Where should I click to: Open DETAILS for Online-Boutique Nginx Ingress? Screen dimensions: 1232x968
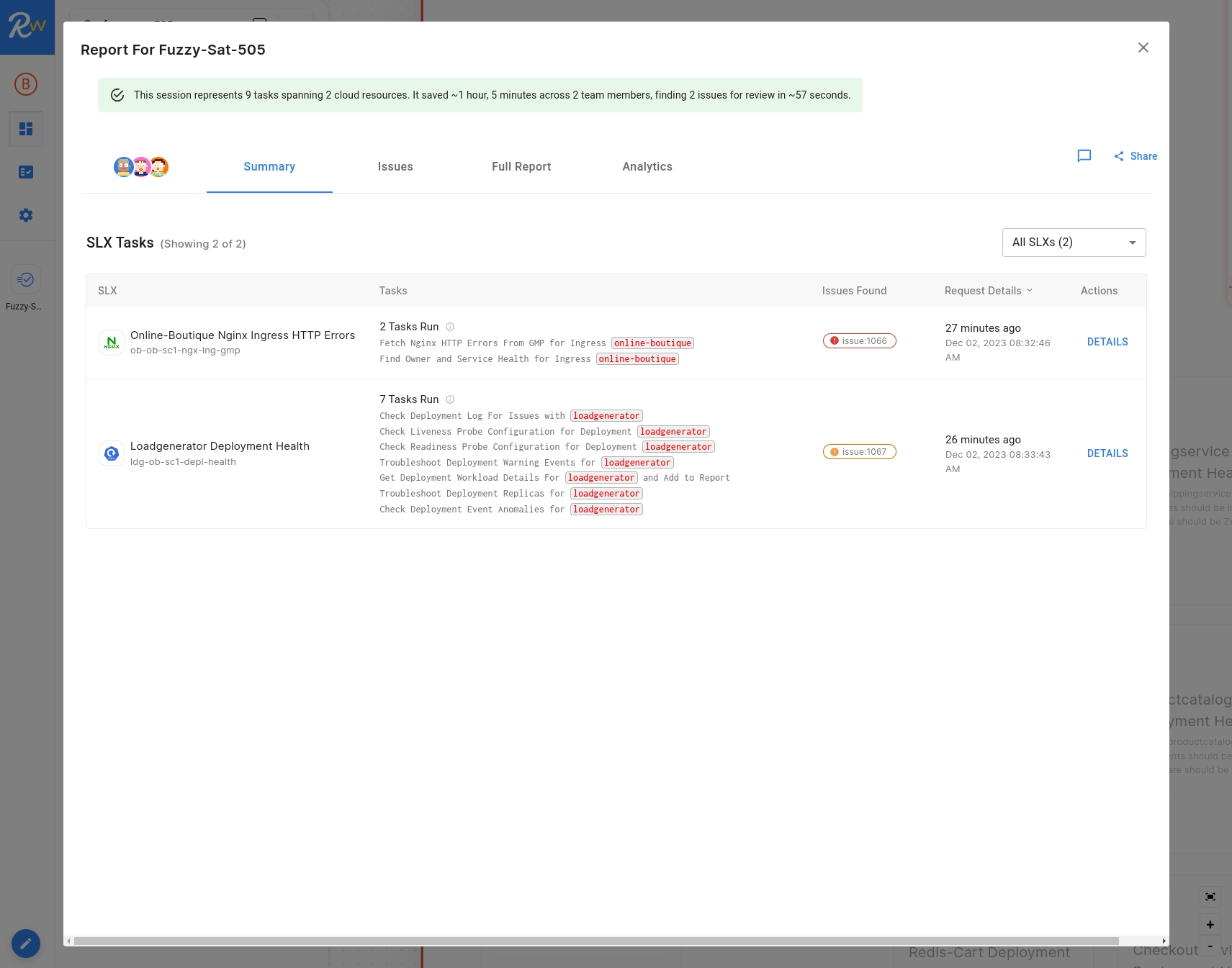coord(1107,342)
